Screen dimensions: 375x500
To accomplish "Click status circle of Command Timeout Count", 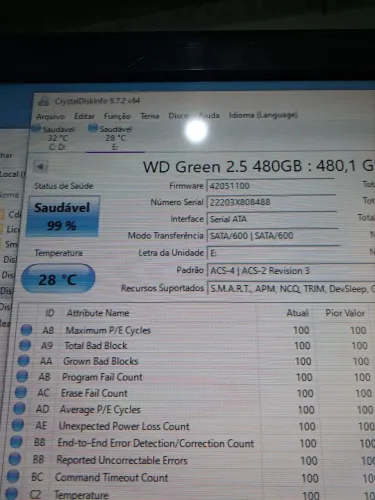I will pos(13,476).
